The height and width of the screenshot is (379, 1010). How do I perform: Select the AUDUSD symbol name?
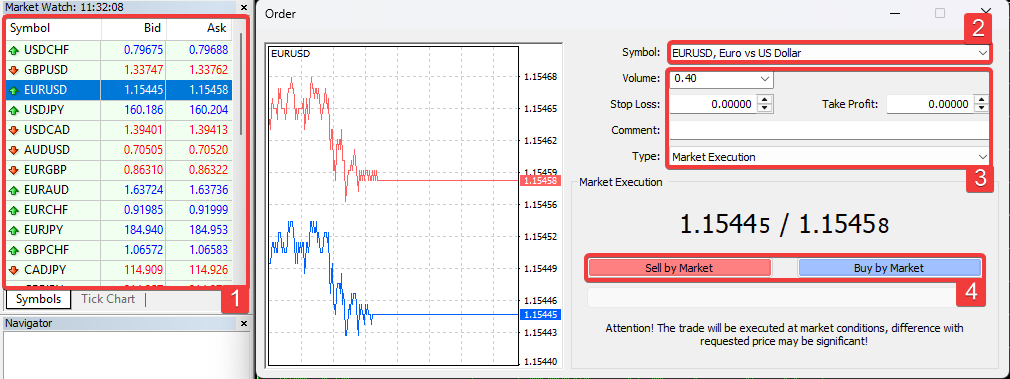click(x=46, y=150)
